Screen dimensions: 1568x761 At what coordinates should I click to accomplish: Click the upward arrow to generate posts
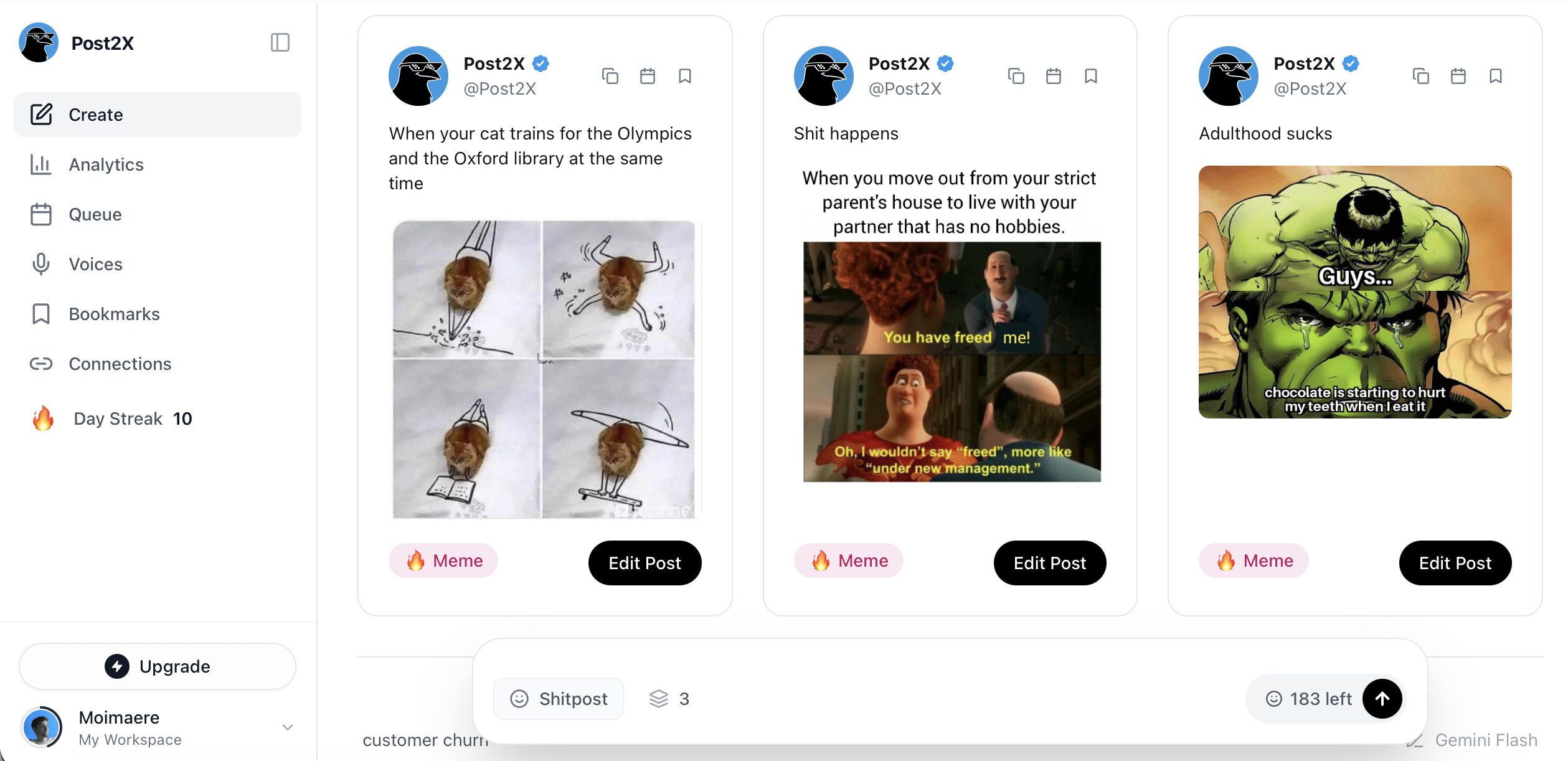point(1381,698)
